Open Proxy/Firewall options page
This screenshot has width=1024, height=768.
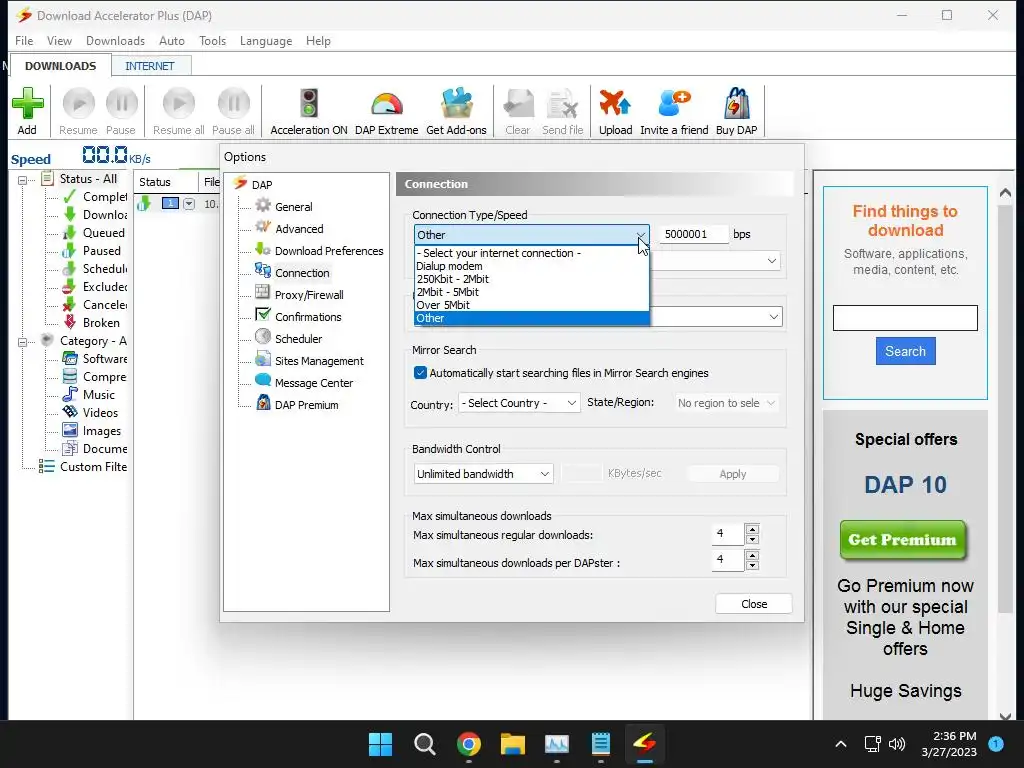pyautogui.click(x=309, y=295)
